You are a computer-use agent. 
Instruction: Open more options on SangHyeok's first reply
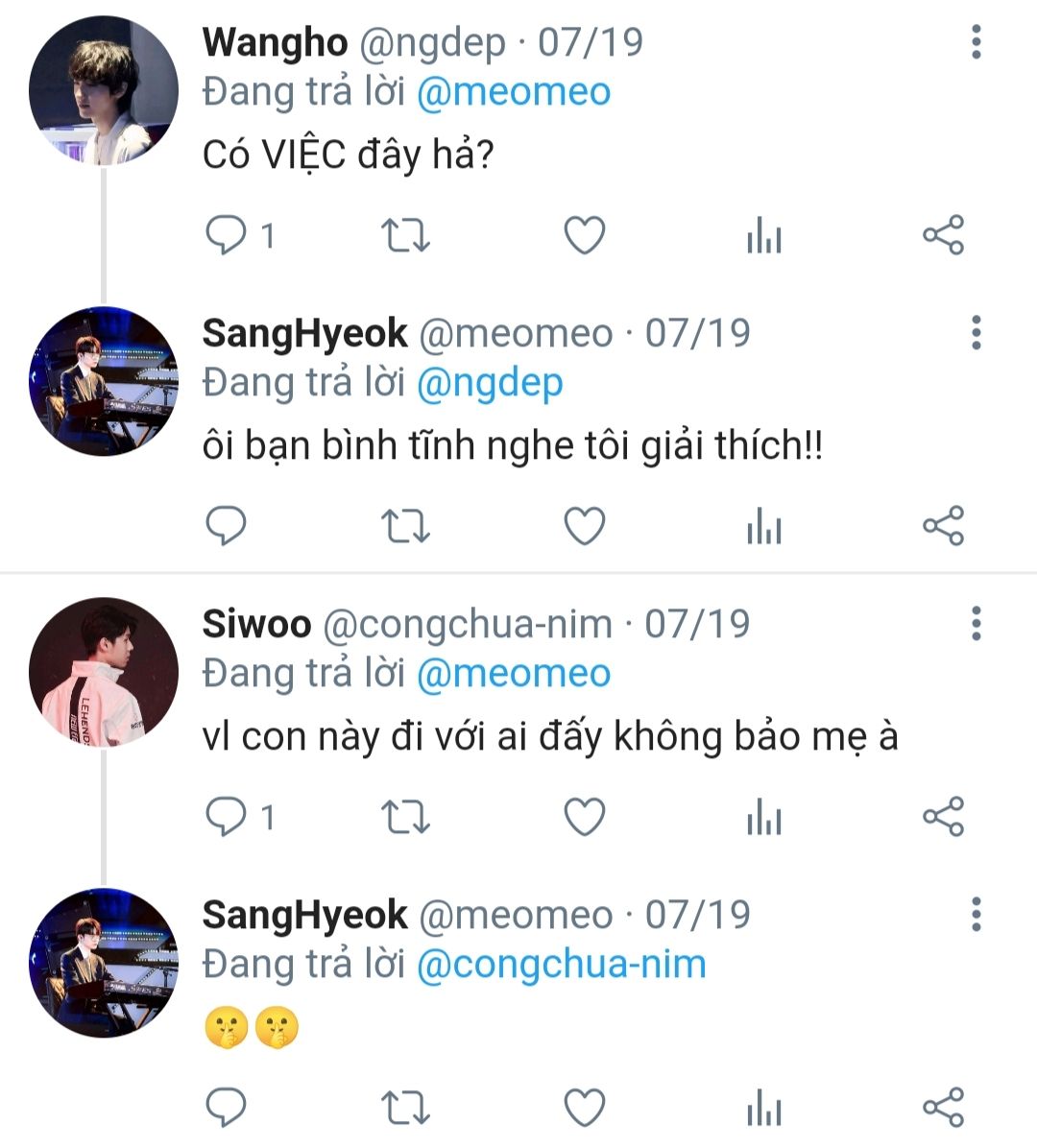coord(976,333)
